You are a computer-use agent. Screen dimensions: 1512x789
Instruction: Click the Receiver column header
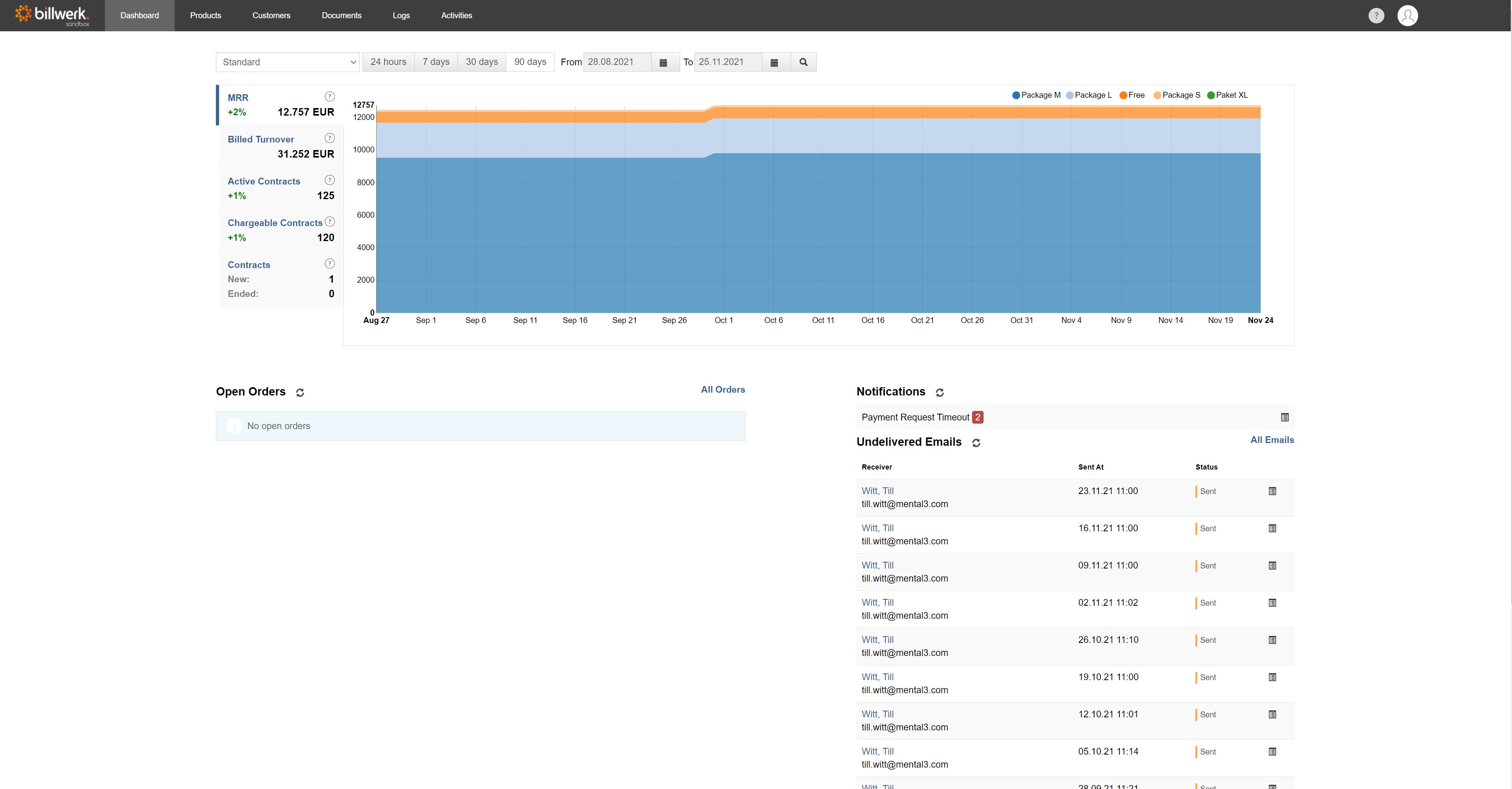point(877,467)
